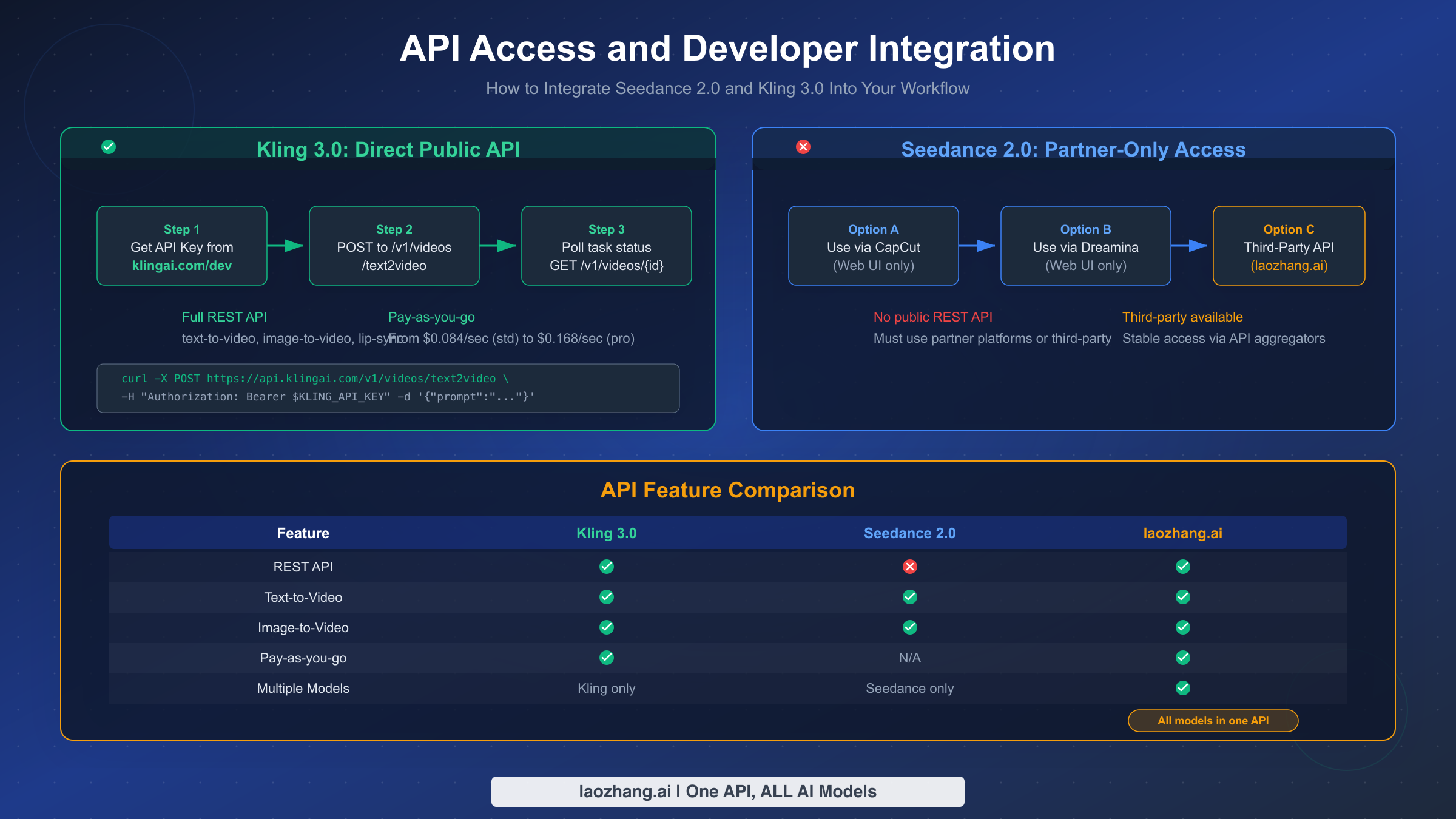Click the curl command code block
Screen dimensions: 1456x819
[388, 388]
